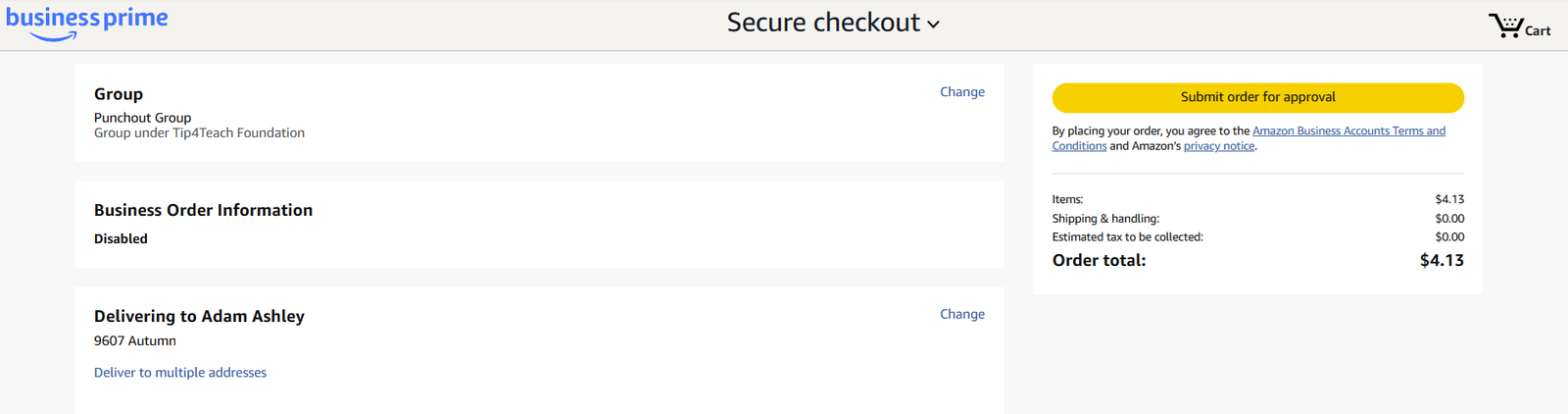This screenshot has width=1568, height=414.
Task: Change the Group selection
Action: point(961,92)
